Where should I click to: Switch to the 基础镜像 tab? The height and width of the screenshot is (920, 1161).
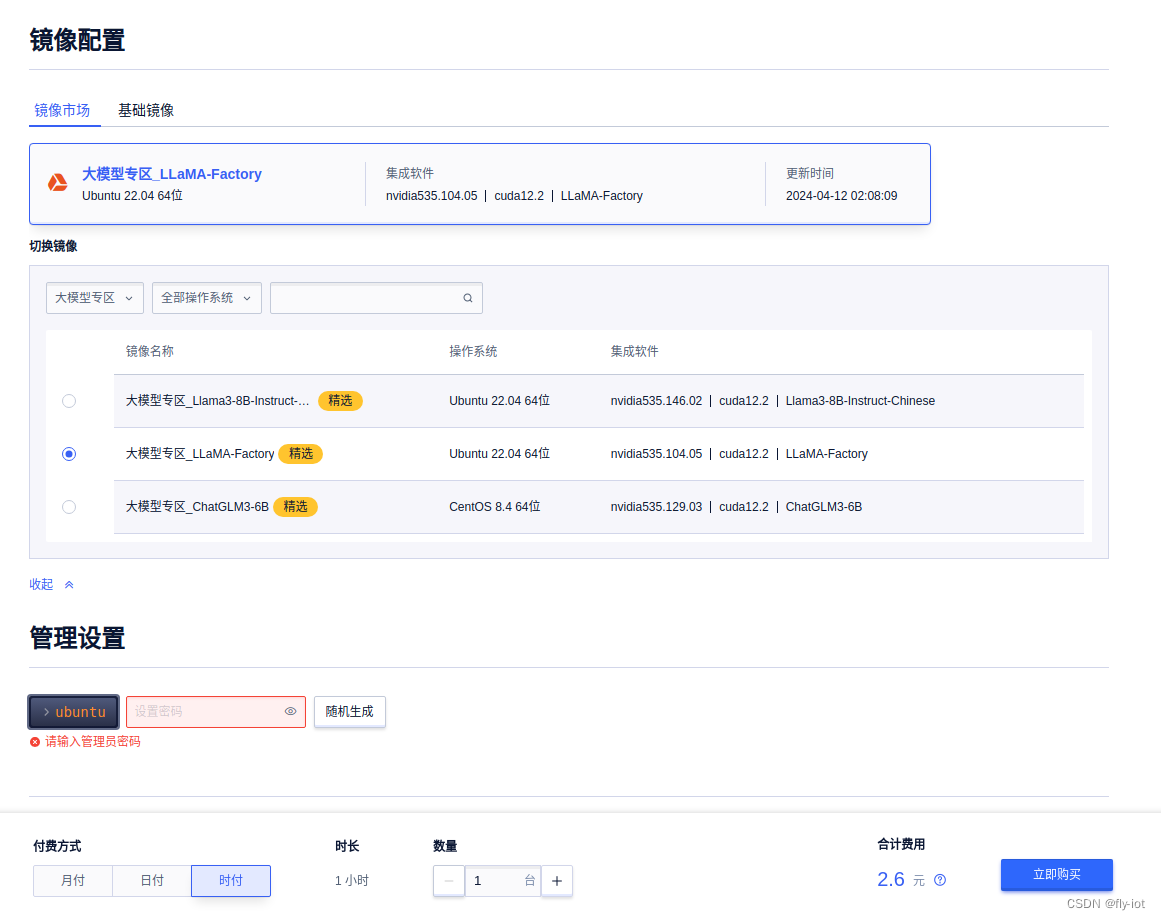pos(145,110)
